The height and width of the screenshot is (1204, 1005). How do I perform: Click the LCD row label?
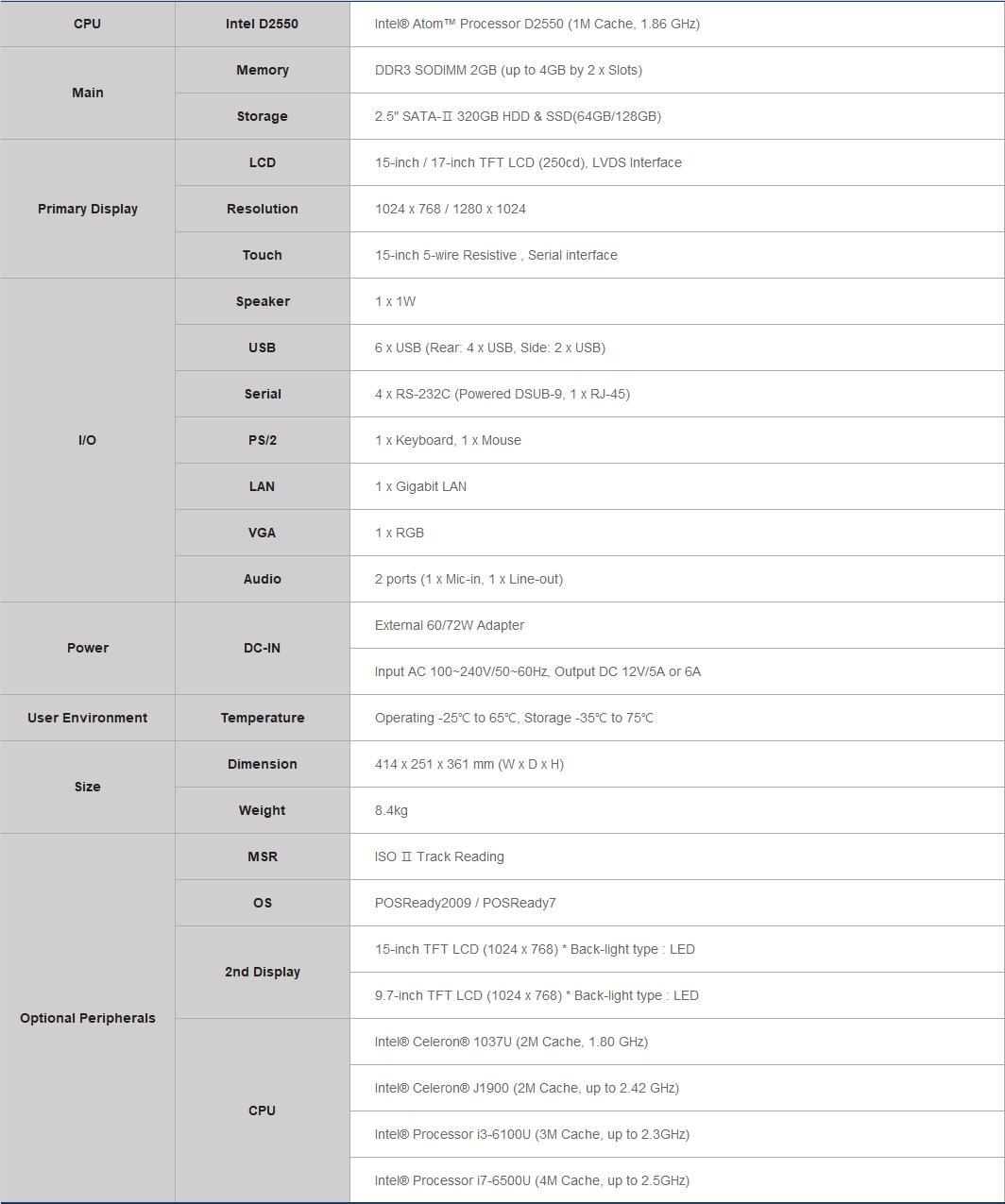click(262, 162)
